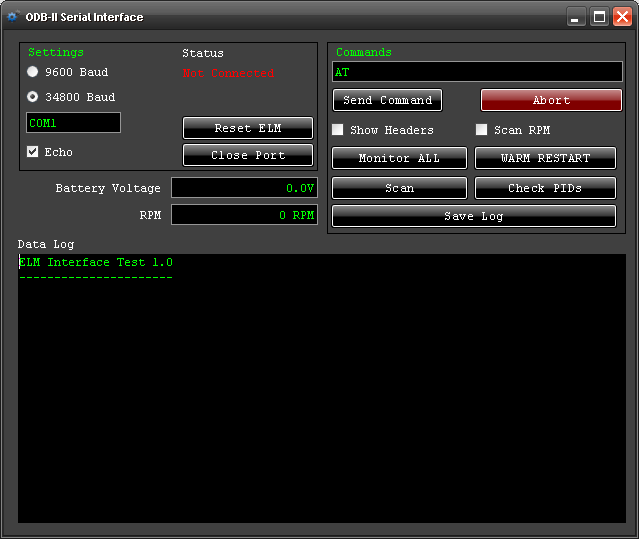This screenshot has width=639, height=539.
Task: Minimize the ODB-II Serial Interface window
Action: tap(575, 17)
